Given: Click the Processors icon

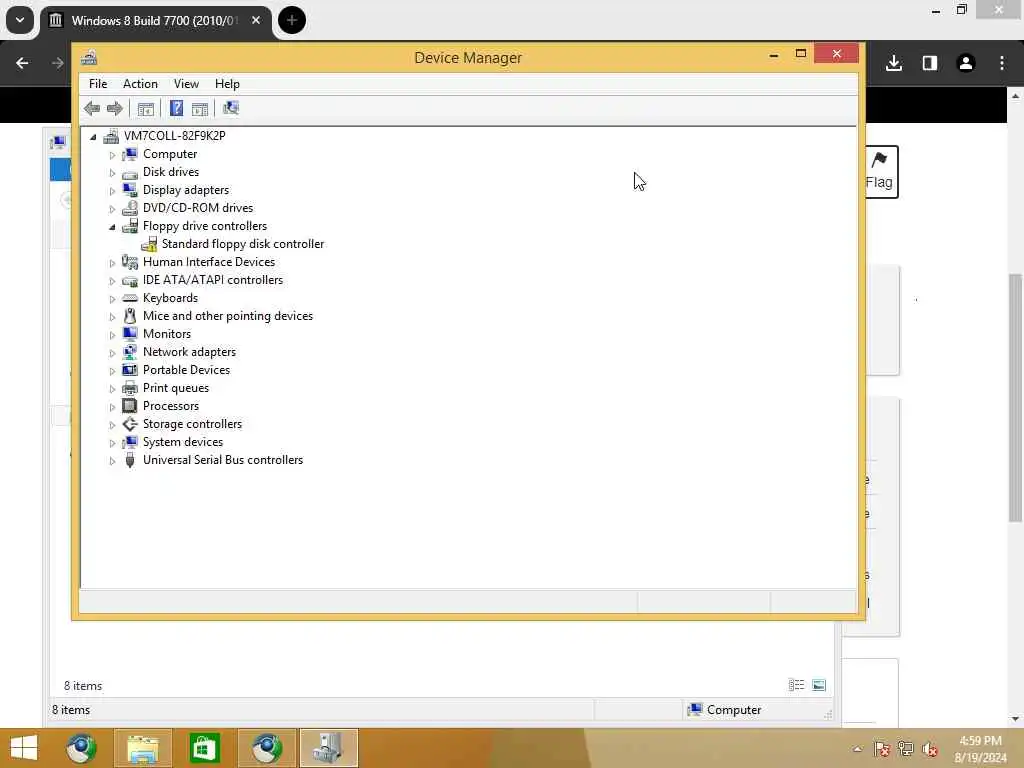Looking at the screenshot, I should tap(130, 406).
